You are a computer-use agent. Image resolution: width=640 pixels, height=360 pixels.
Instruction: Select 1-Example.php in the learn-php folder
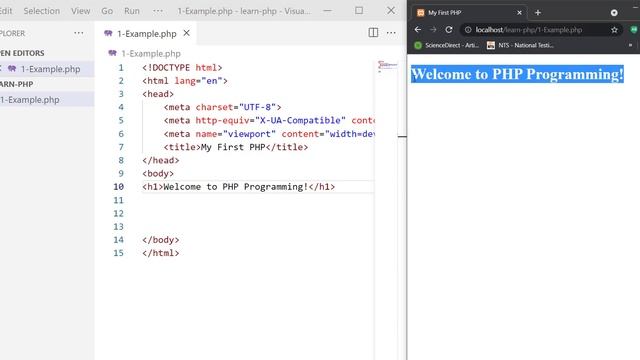coord(29,100)
